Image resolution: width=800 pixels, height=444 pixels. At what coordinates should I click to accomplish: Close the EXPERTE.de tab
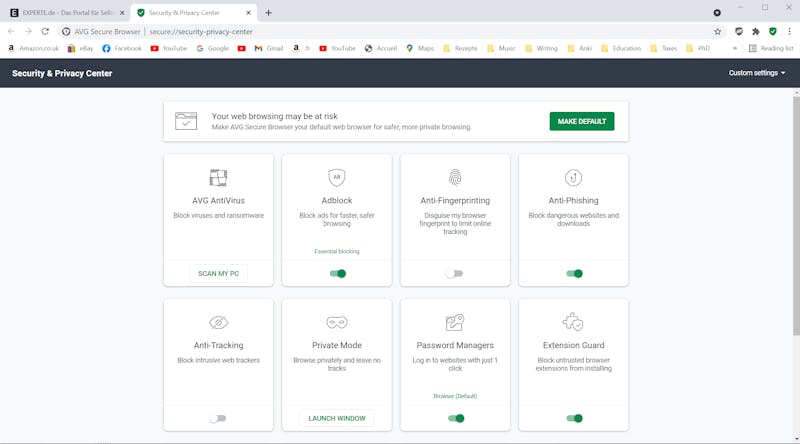point(122,13)
